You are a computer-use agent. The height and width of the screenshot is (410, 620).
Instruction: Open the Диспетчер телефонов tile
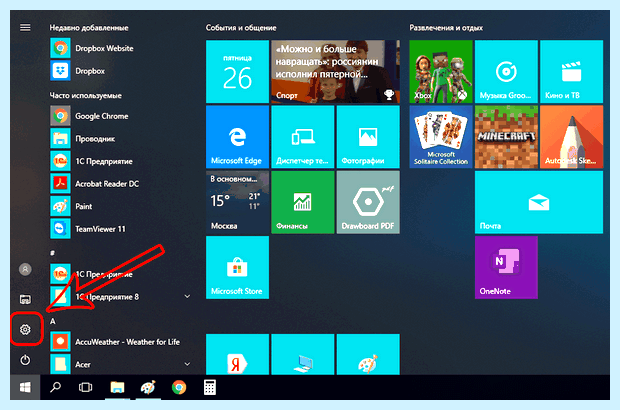pyautogui.click(x=302, y=137)
